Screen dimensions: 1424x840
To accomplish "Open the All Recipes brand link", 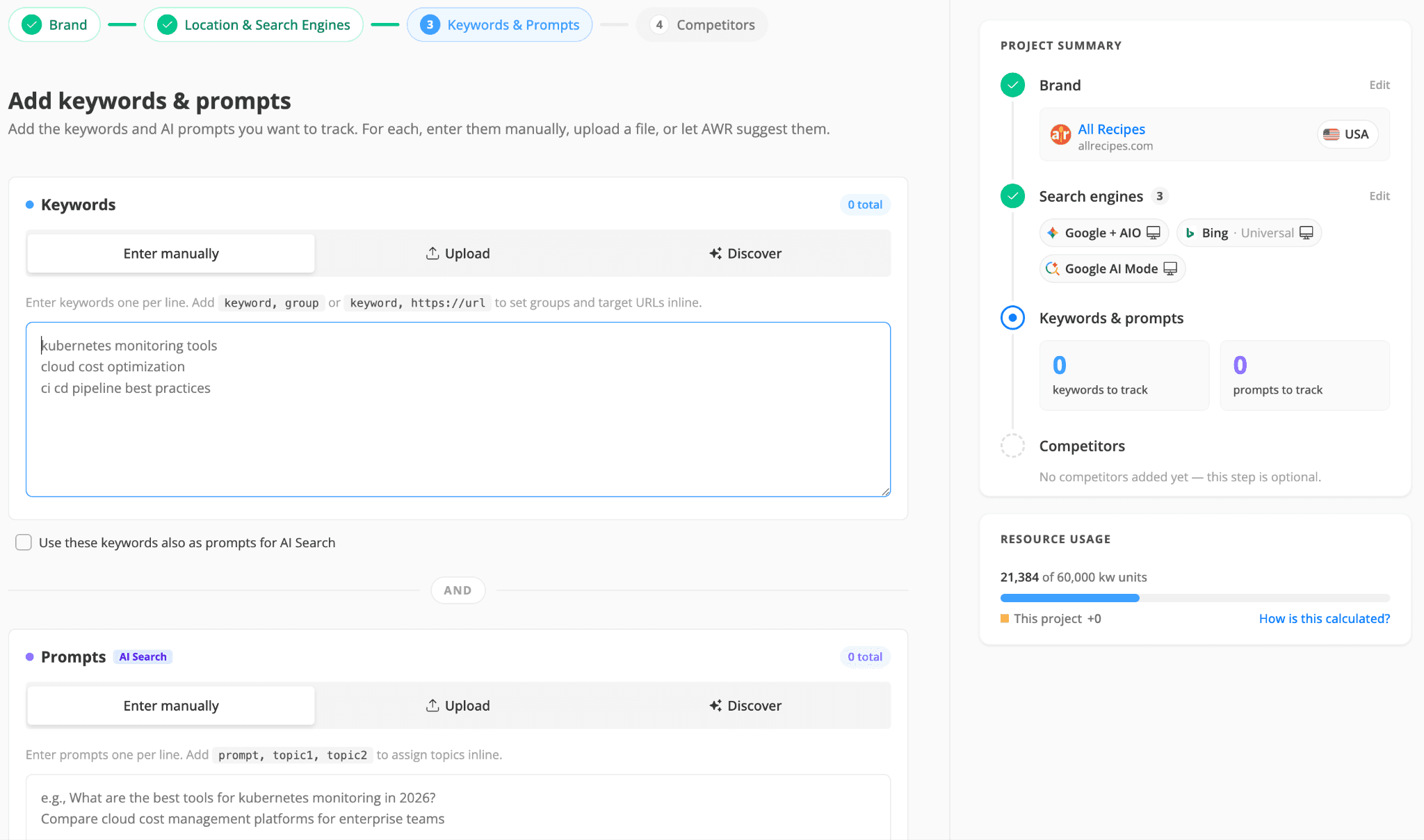I will click(1111, 129).
